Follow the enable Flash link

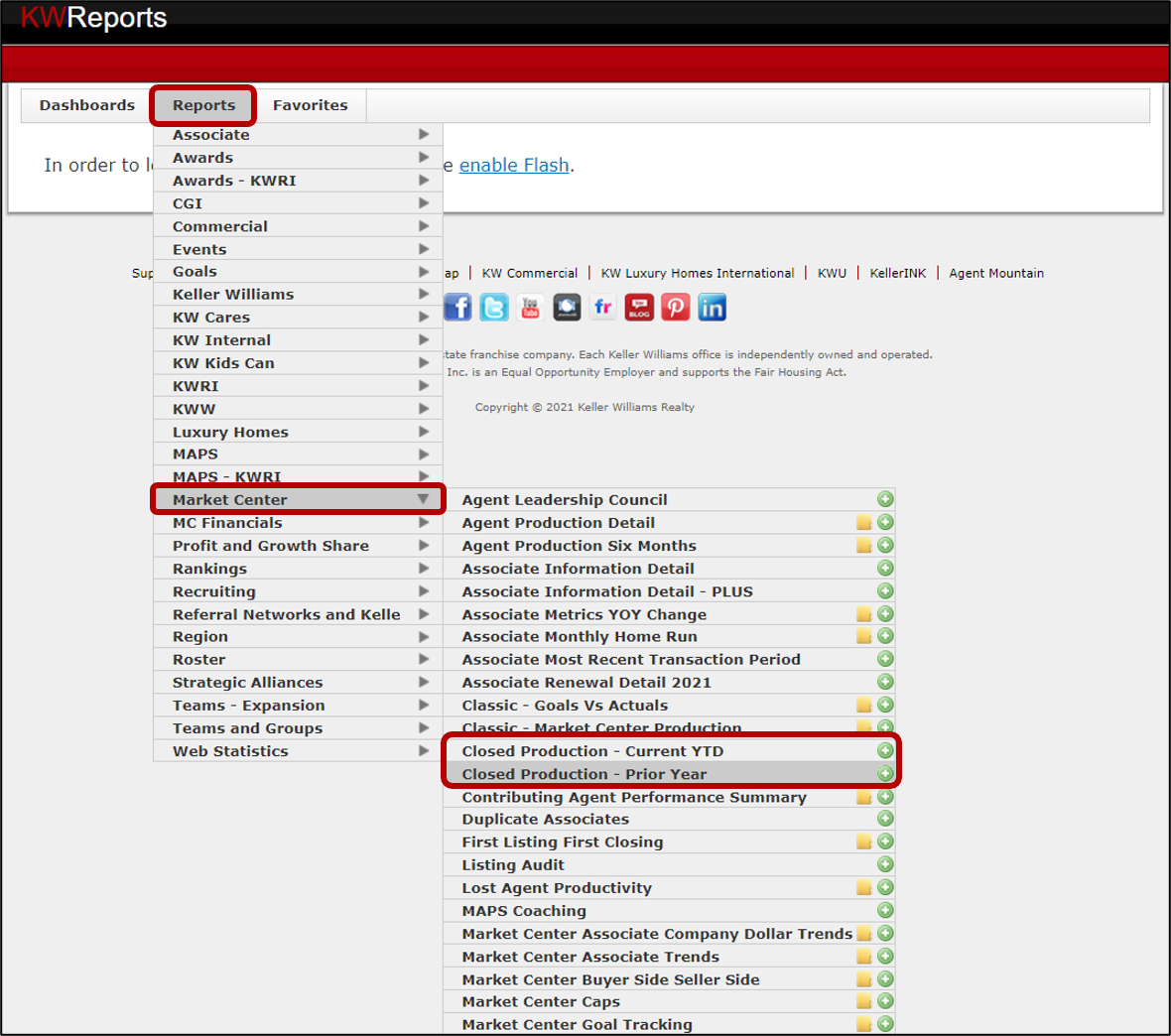(514, 165)
